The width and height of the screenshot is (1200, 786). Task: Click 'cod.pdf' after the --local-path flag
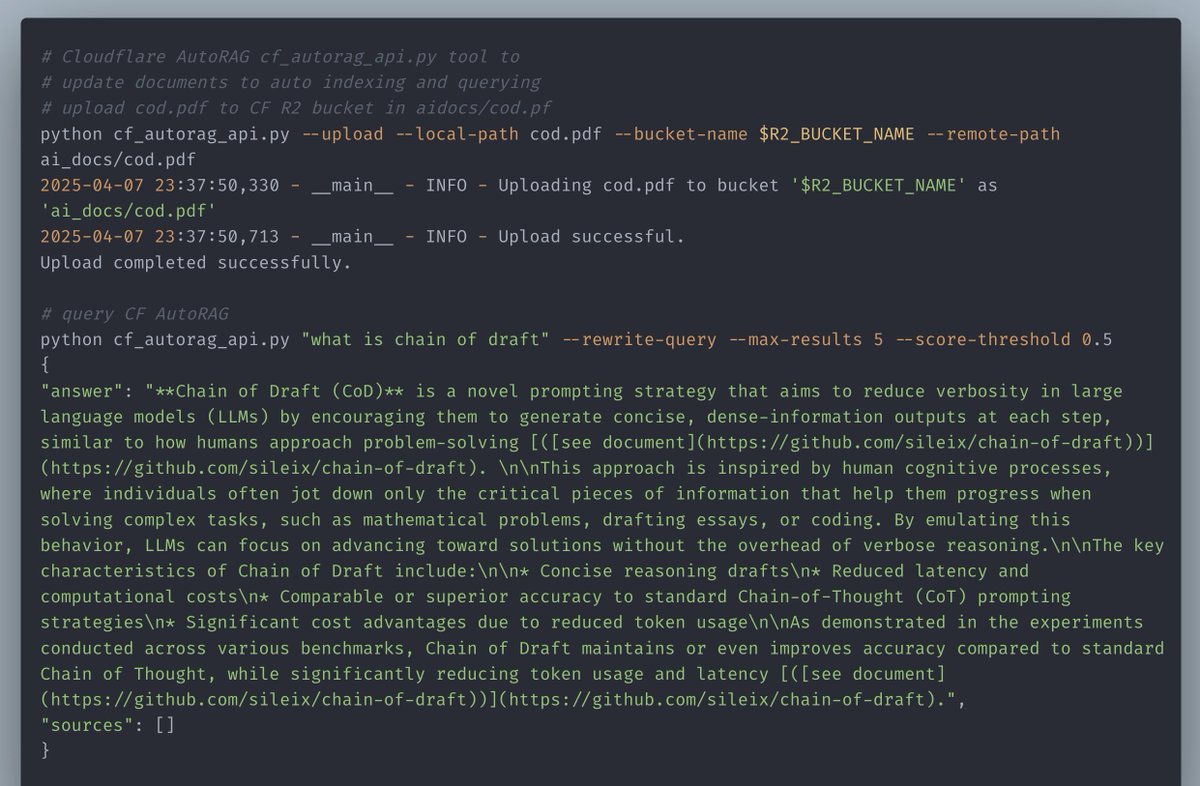[x=566, y=134]
